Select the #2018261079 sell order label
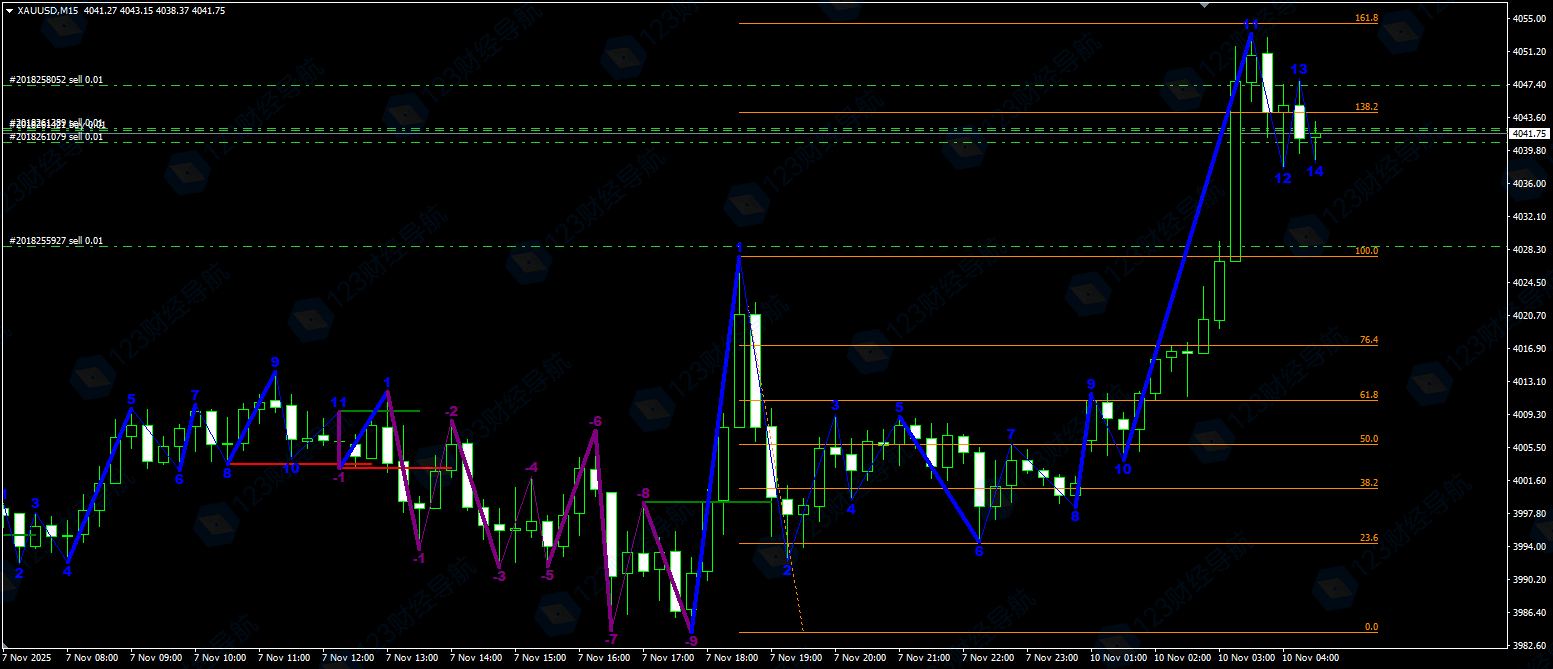Viewport: 1553px width, 669px height. (56, 137)
